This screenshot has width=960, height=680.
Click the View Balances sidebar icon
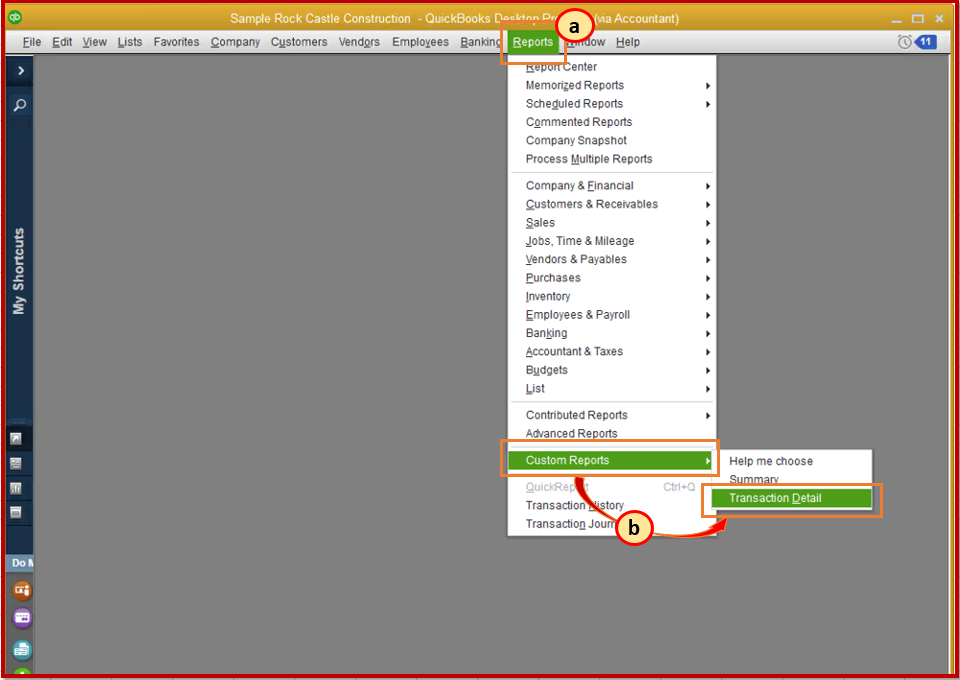point(16,463)
